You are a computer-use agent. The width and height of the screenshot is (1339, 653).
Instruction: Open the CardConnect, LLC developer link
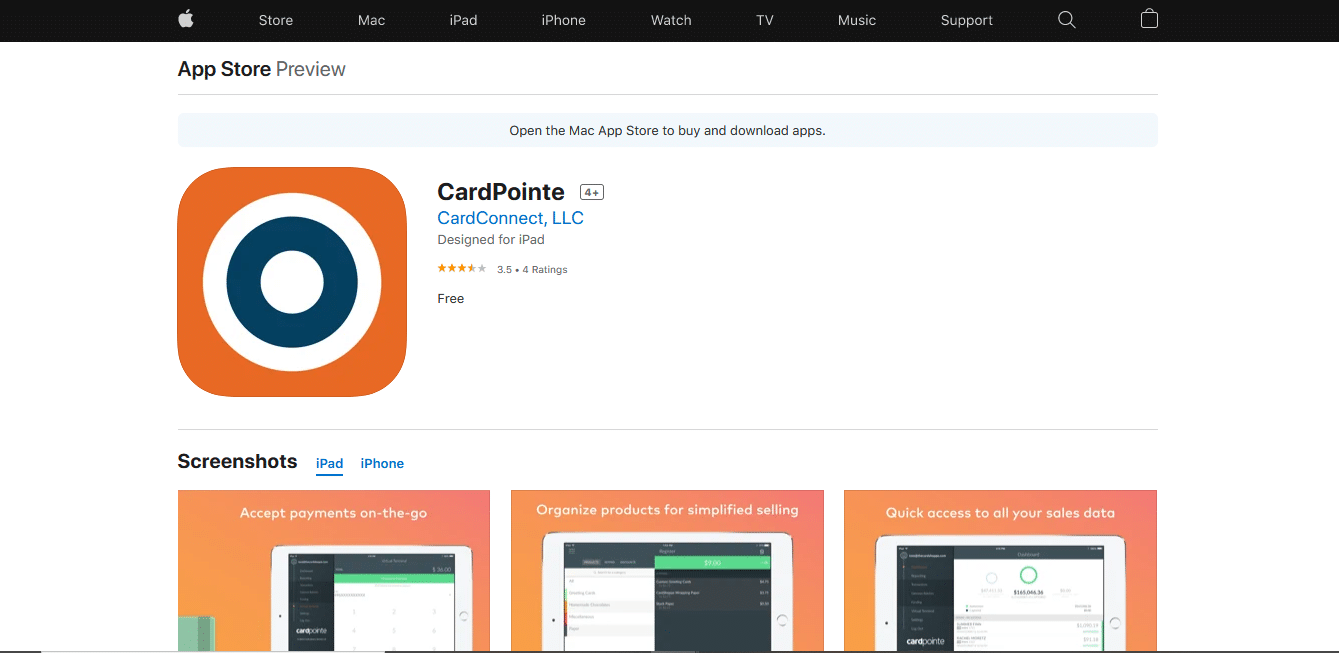pyautogui.click(x=510, y=218)
